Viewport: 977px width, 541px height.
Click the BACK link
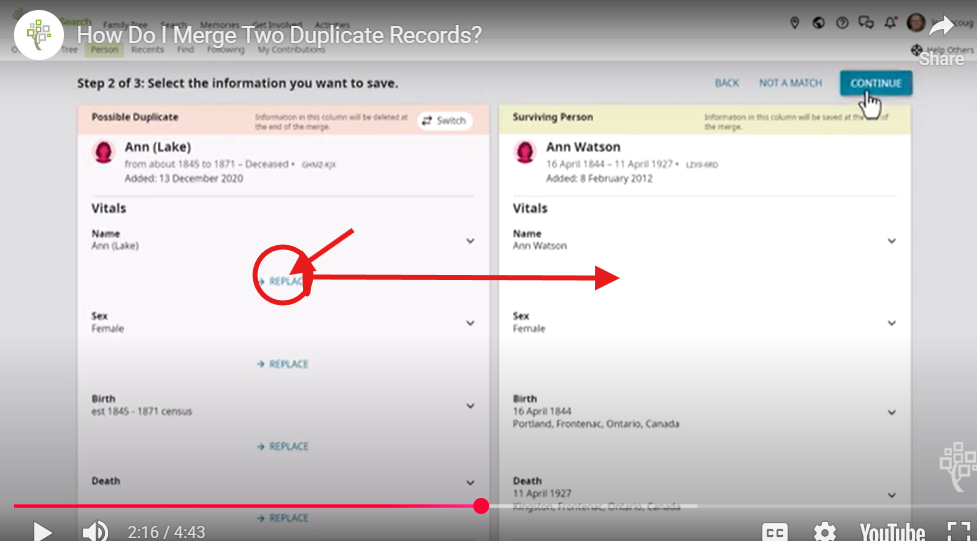727,83
